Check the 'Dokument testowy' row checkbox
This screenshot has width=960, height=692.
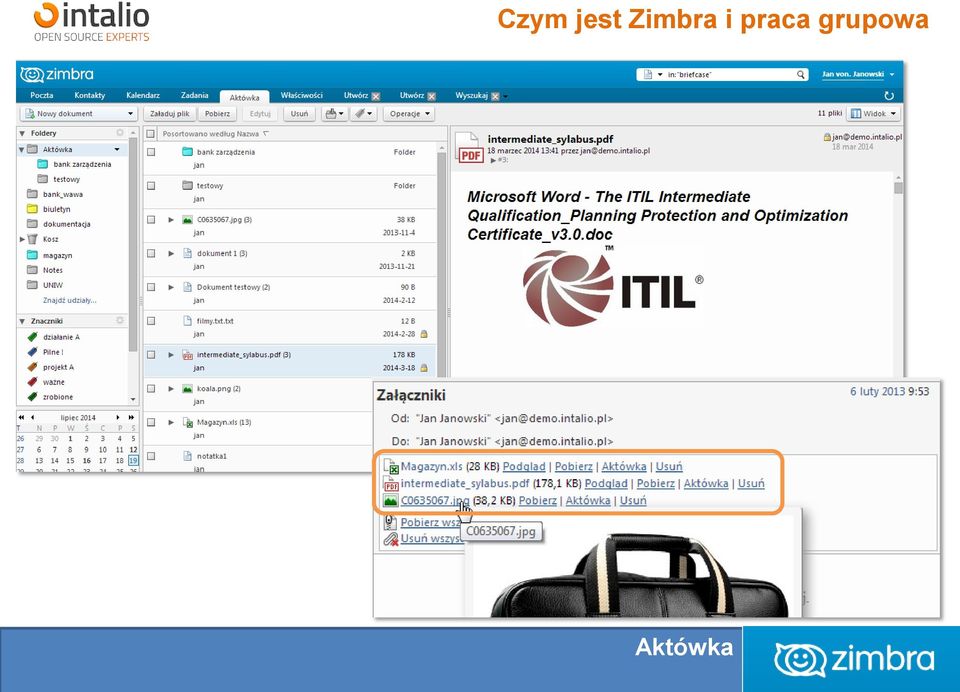[x=151, y=287]
